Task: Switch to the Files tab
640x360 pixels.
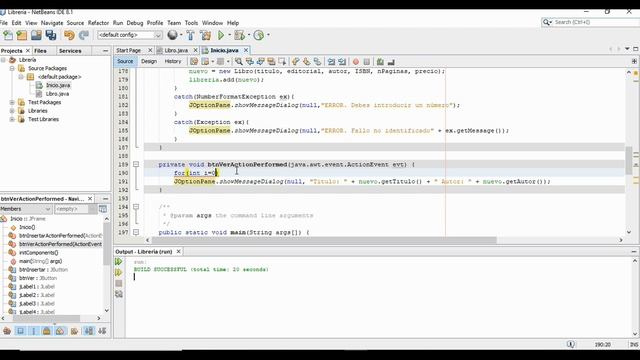Action: click(40, 51)
